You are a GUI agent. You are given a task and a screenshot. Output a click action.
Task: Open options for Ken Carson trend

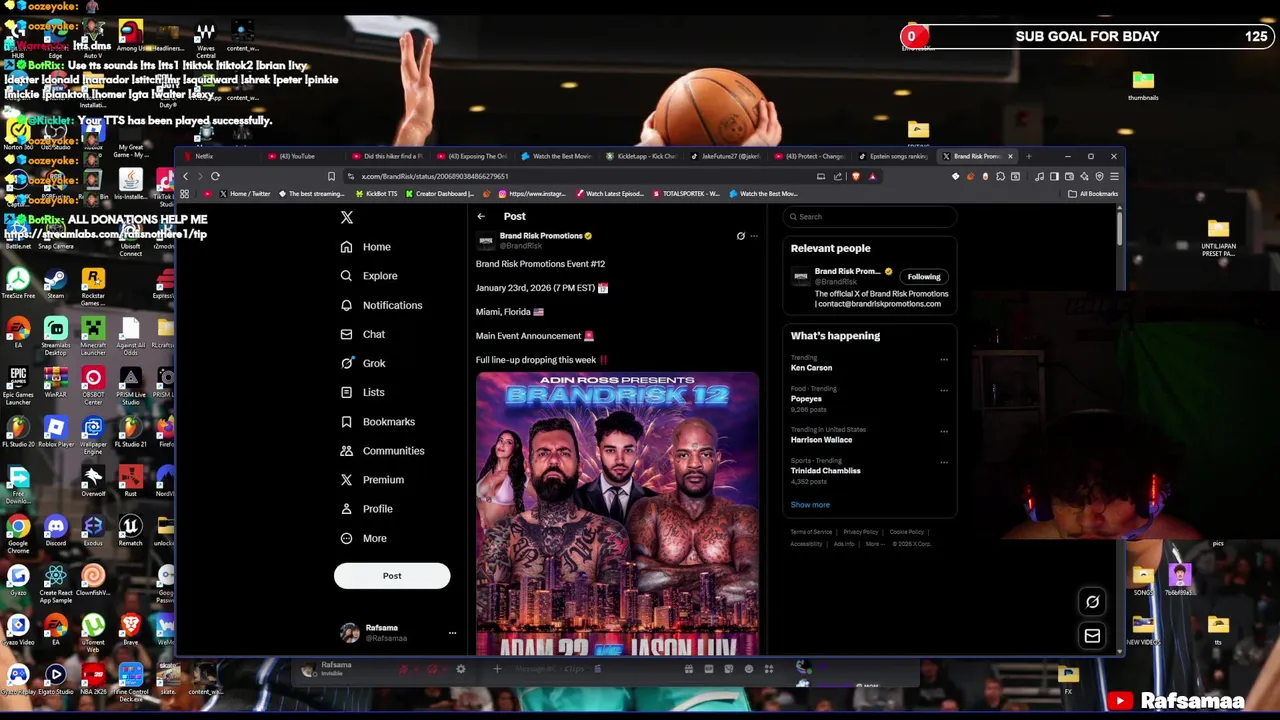click(x=943, y=359)
